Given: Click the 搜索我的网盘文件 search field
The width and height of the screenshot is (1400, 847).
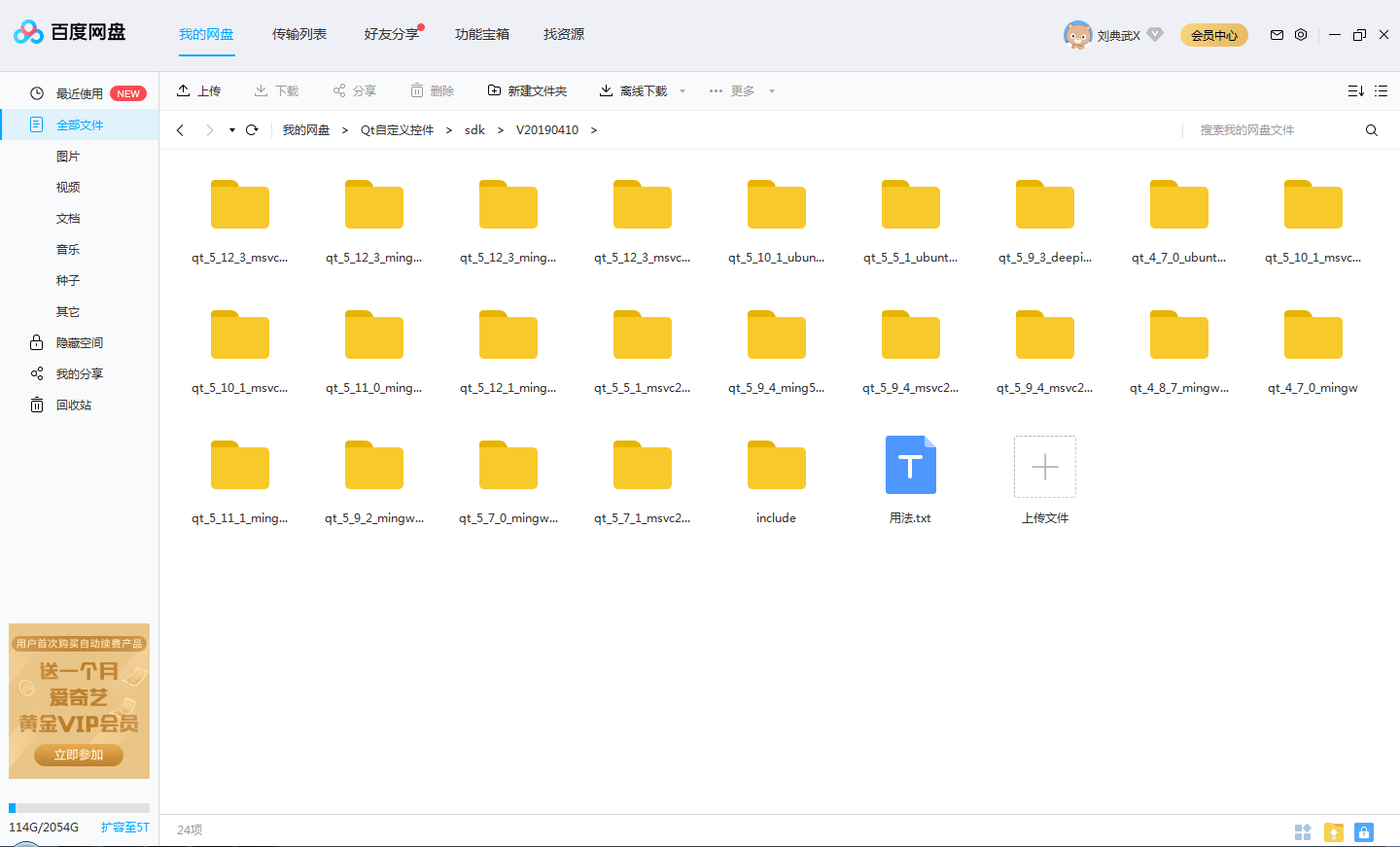Looking at the screenshot, I should (1274, 130).
